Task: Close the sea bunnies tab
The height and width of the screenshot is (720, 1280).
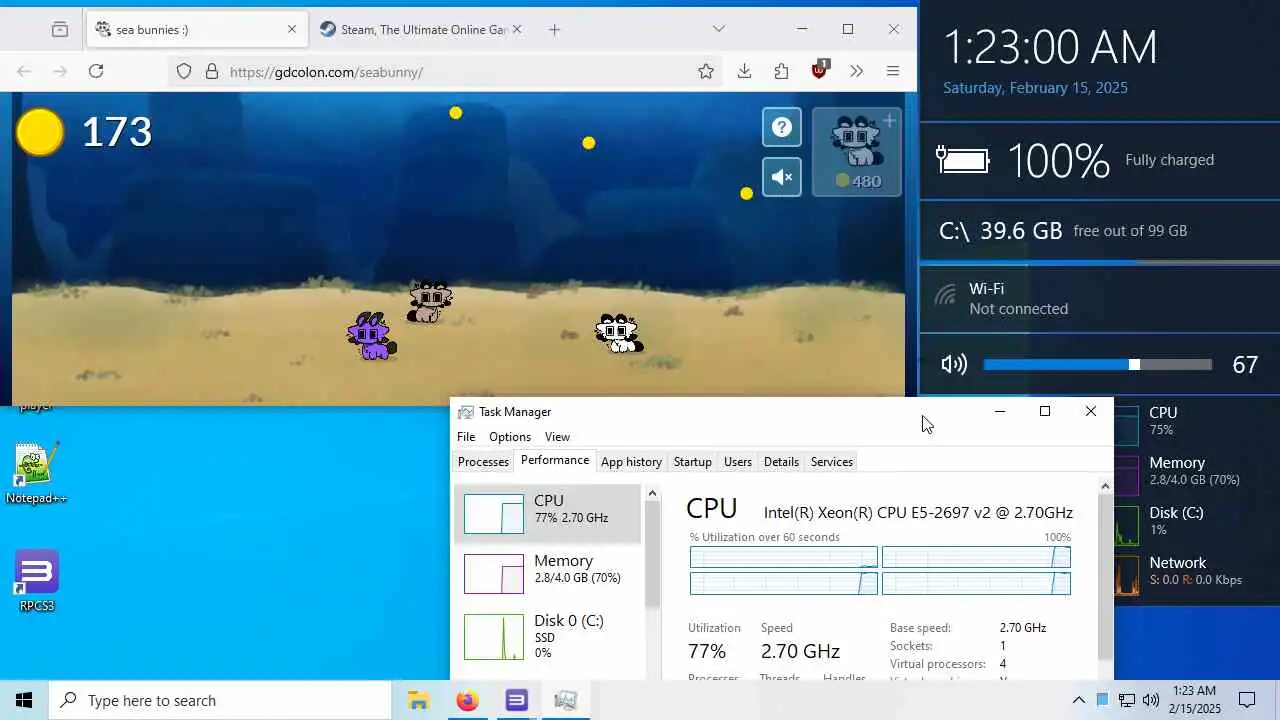Action: pos(292,29)
